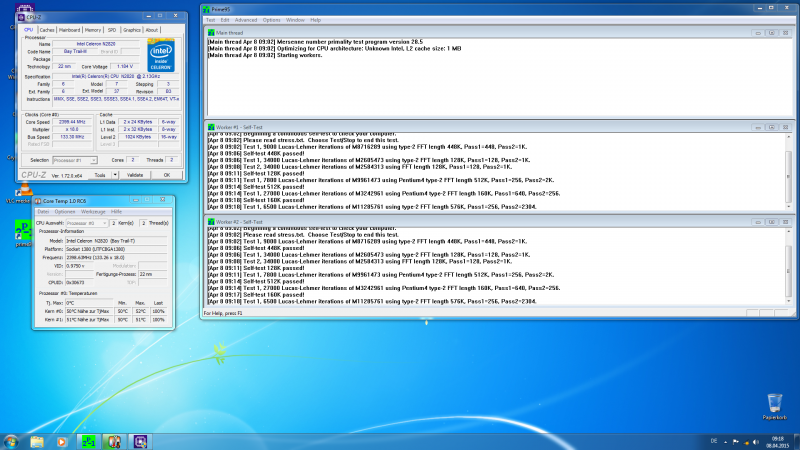This screenshot has height=450, width=800.
Task: Click Kern #1 temperature reading
Action: (89, 319)
